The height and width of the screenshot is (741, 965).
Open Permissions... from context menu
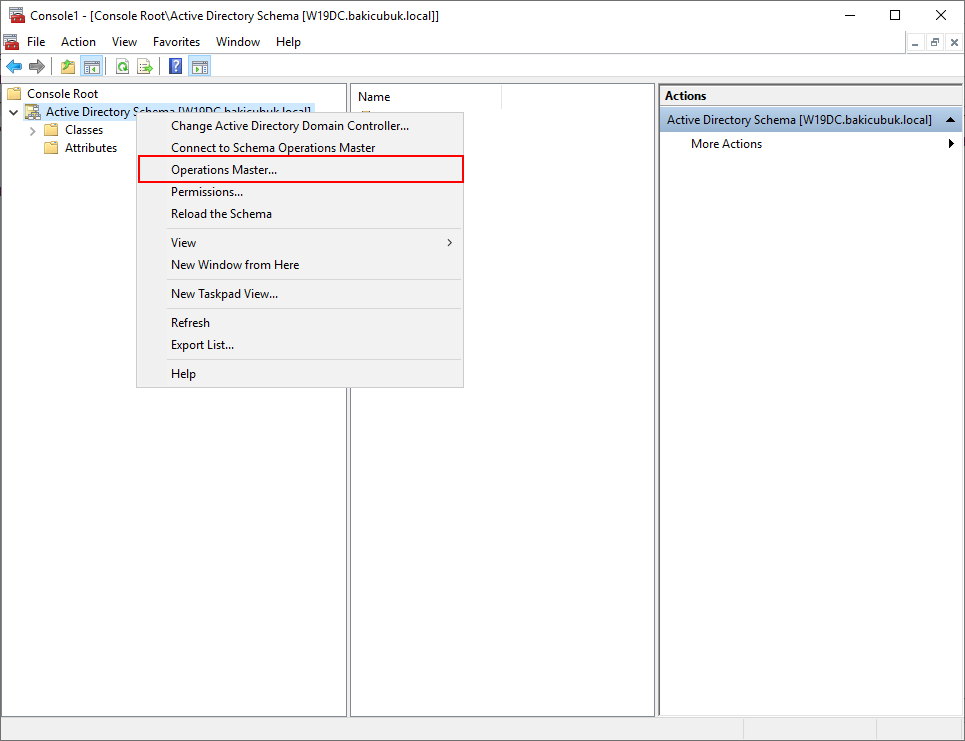point(300,191)
